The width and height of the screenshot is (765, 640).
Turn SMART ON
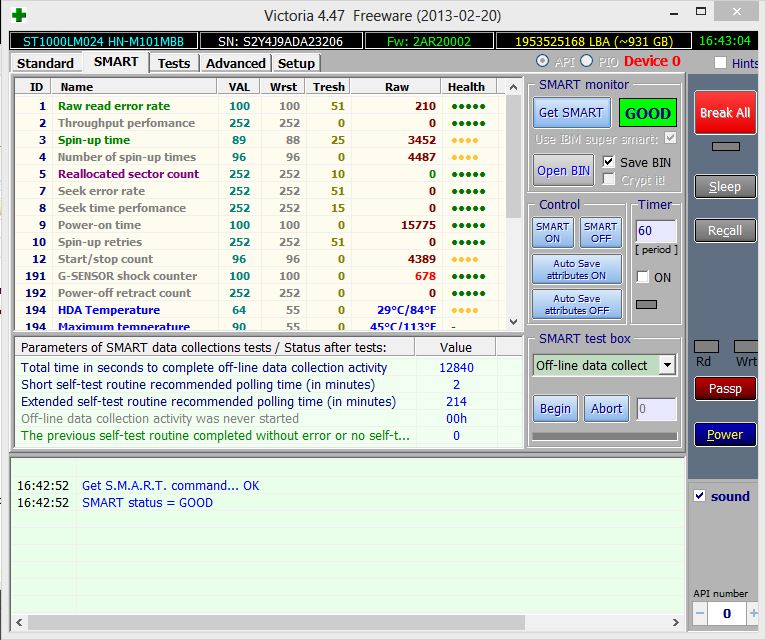click(x=552, y=233)
